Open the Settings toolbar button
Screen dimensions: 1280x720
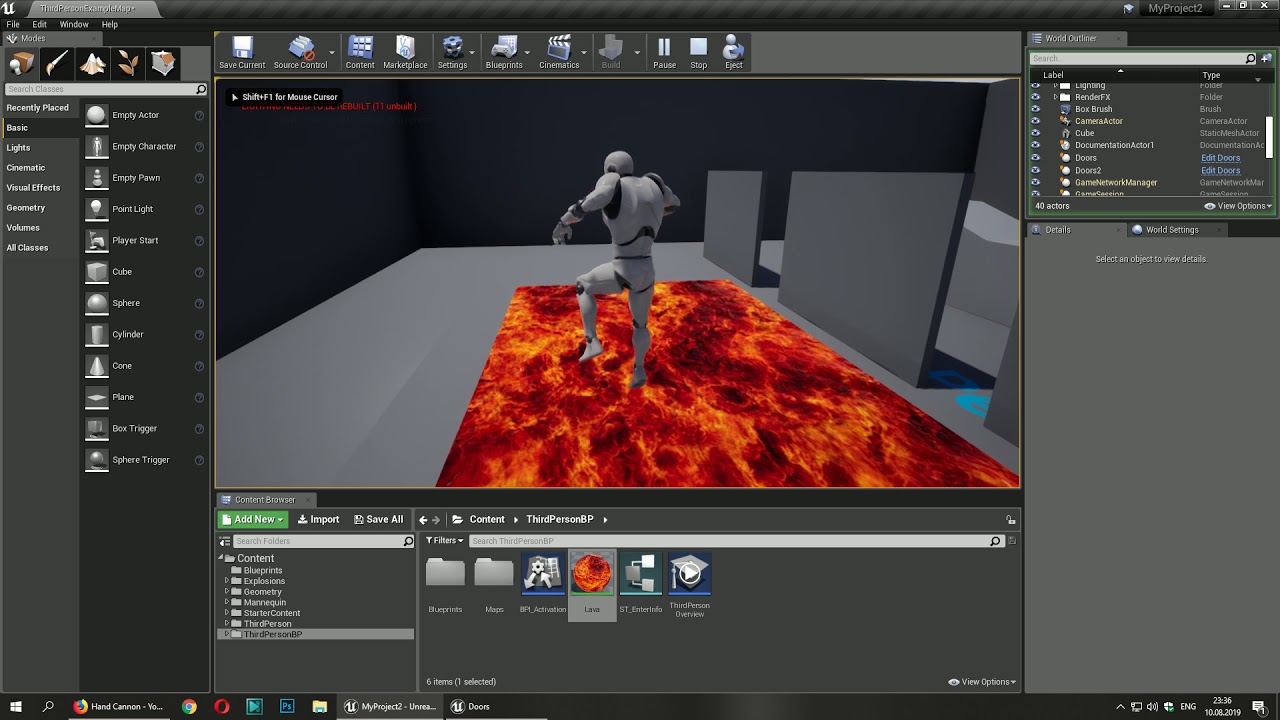tap(452, 53)
